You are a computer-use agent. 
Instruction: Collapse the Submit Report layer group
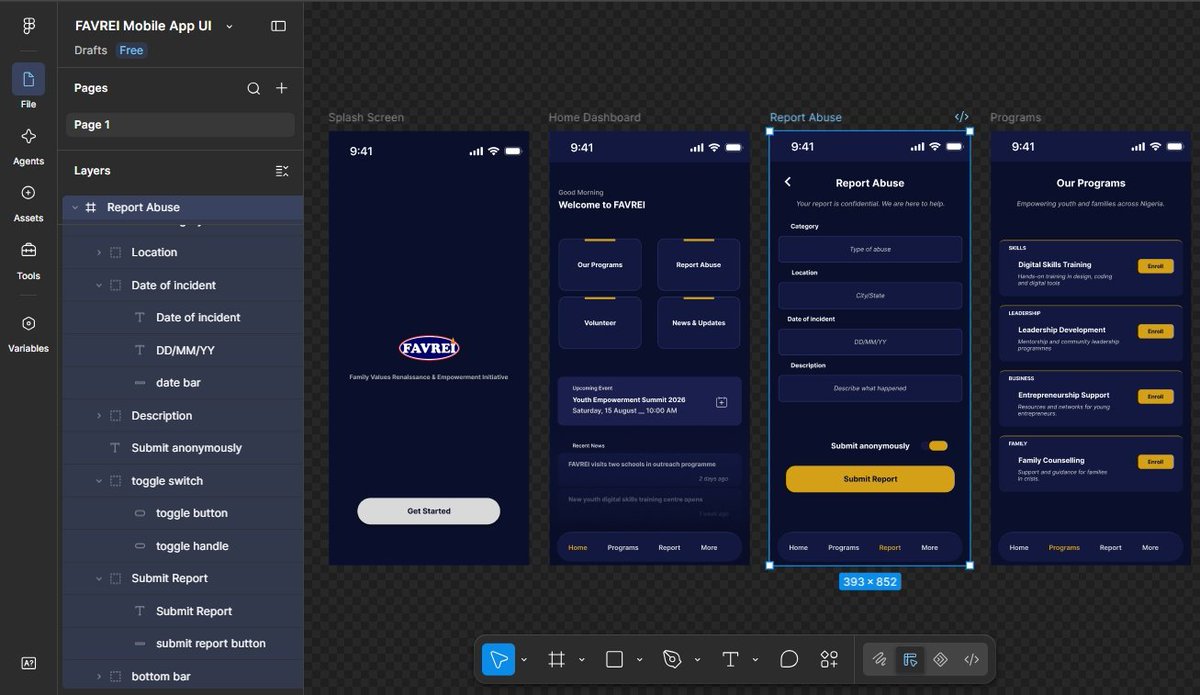99,579
